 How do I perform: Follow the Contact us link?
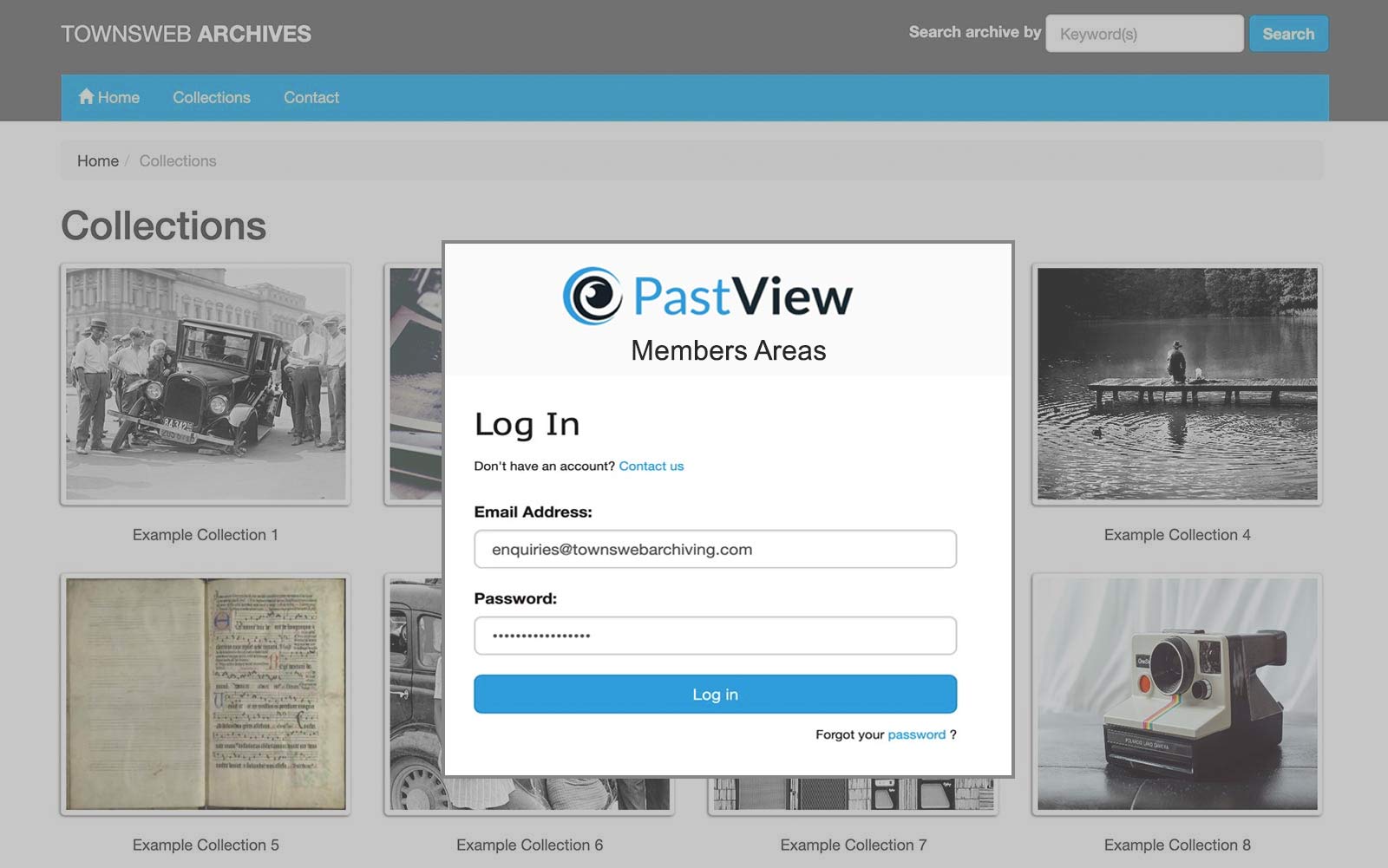[x=651, y=466]
